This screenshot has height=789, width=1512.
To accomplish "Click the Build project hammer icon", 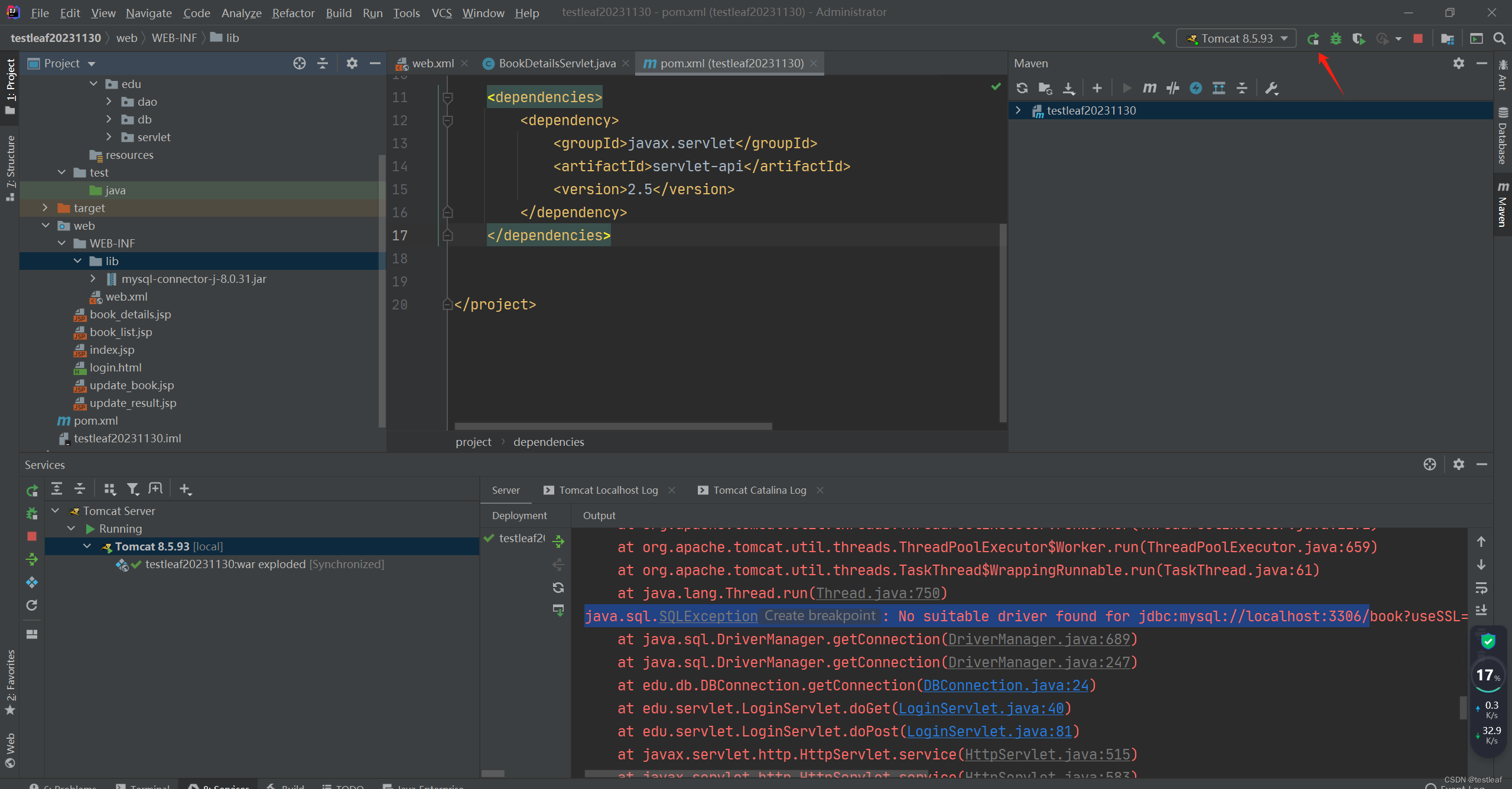I will click(1159, 38).
